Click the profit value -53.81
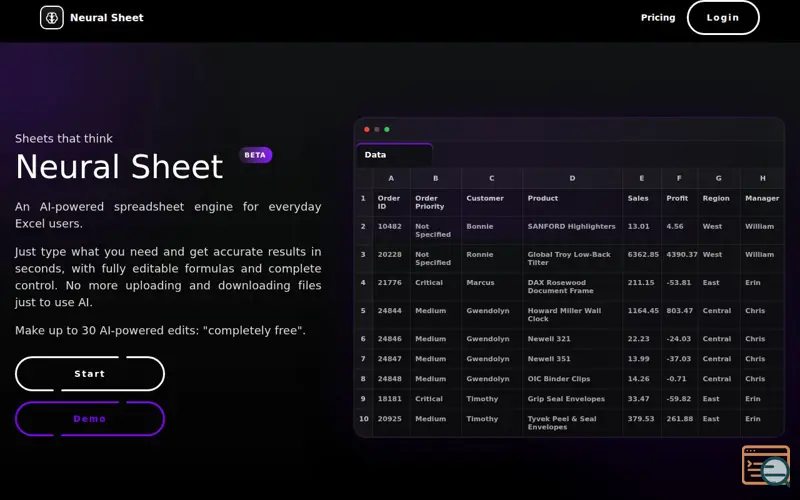Viewport: 800px width, 500px height. [x=680, y=287]
